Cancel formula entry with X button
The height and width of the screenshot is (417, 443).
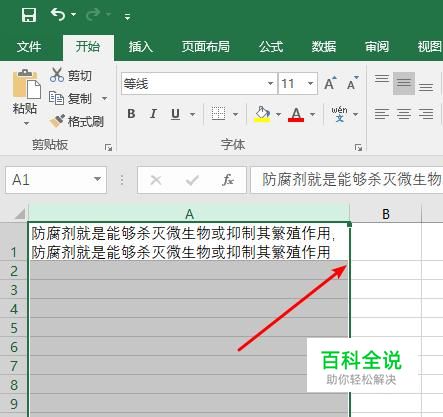tap(156, 180)
